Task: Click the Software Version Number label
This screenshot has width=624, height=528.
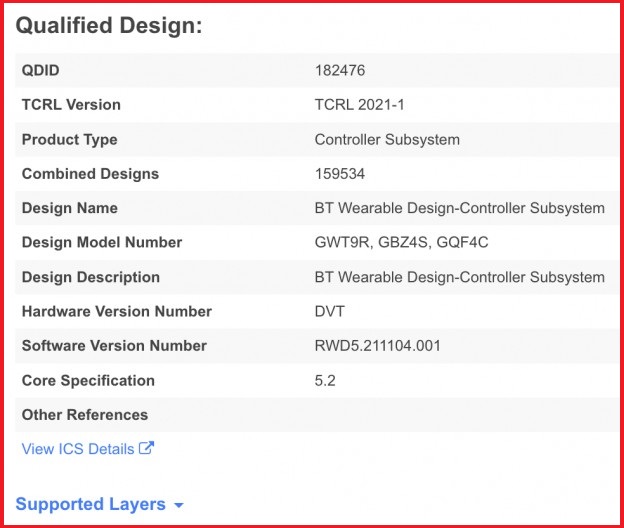Action: coord(114,345)
